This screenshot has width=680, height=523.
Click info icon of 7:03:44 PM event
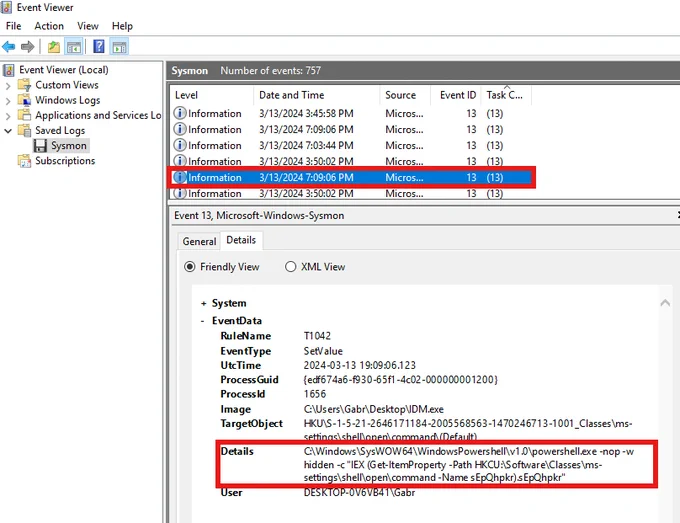point(180,145)
